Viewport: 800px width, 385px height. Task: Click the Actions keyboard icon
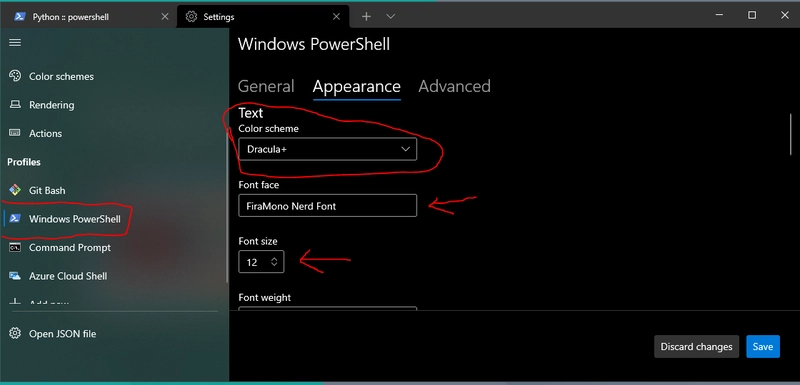click(15, 133)
